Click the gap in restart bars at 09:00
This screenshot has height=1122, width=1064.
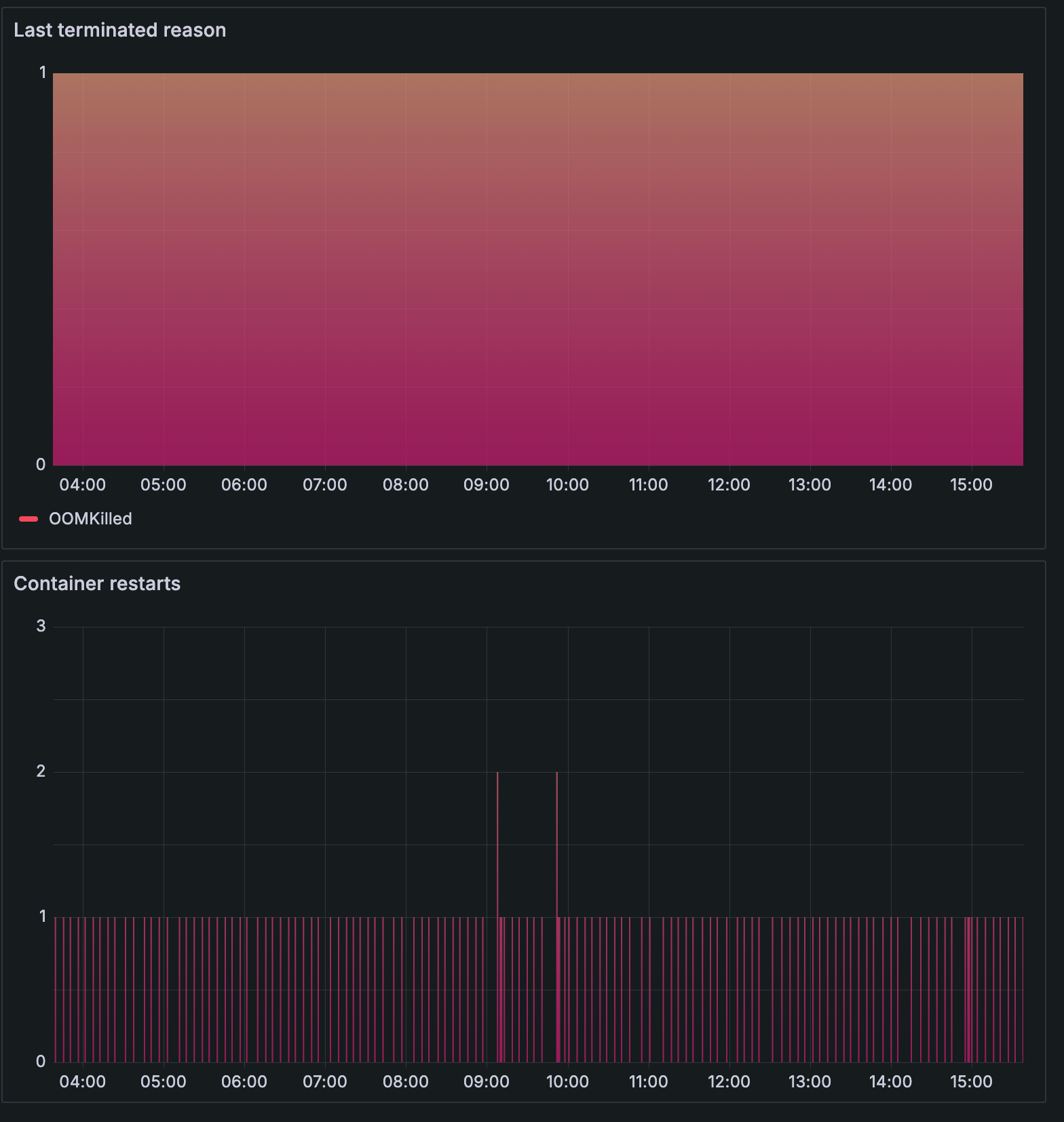(491, 990)
